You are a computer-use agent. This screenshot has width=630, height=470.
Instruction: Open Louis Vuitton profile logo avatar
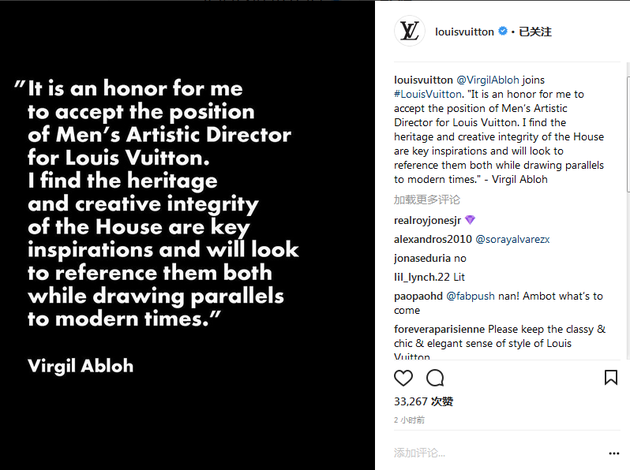(409, 31)
